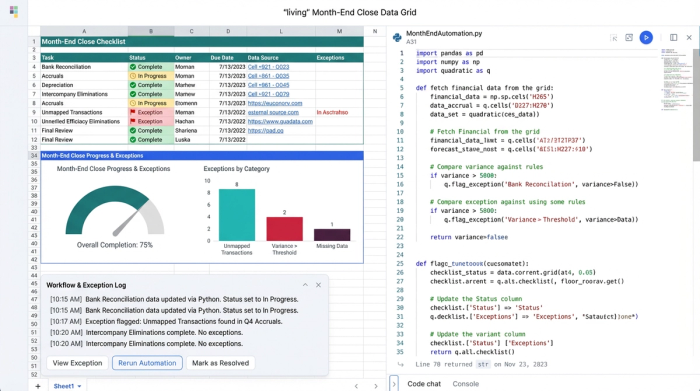Click the Python logo icon beside MonthEndAutomation.py

(397, 37)
